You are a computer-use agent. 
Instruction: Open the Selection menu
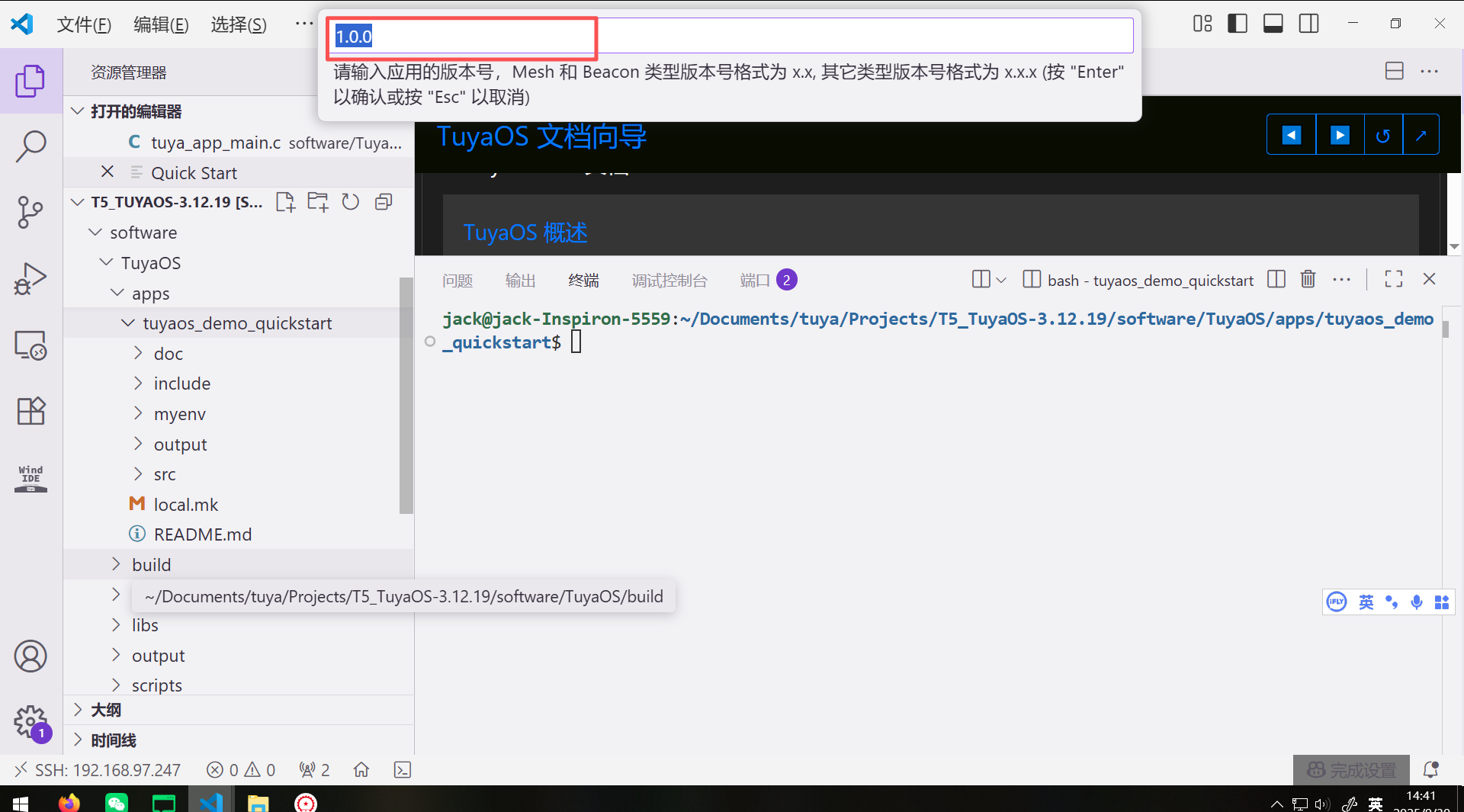pyautogui.click(x=239, y=24)
